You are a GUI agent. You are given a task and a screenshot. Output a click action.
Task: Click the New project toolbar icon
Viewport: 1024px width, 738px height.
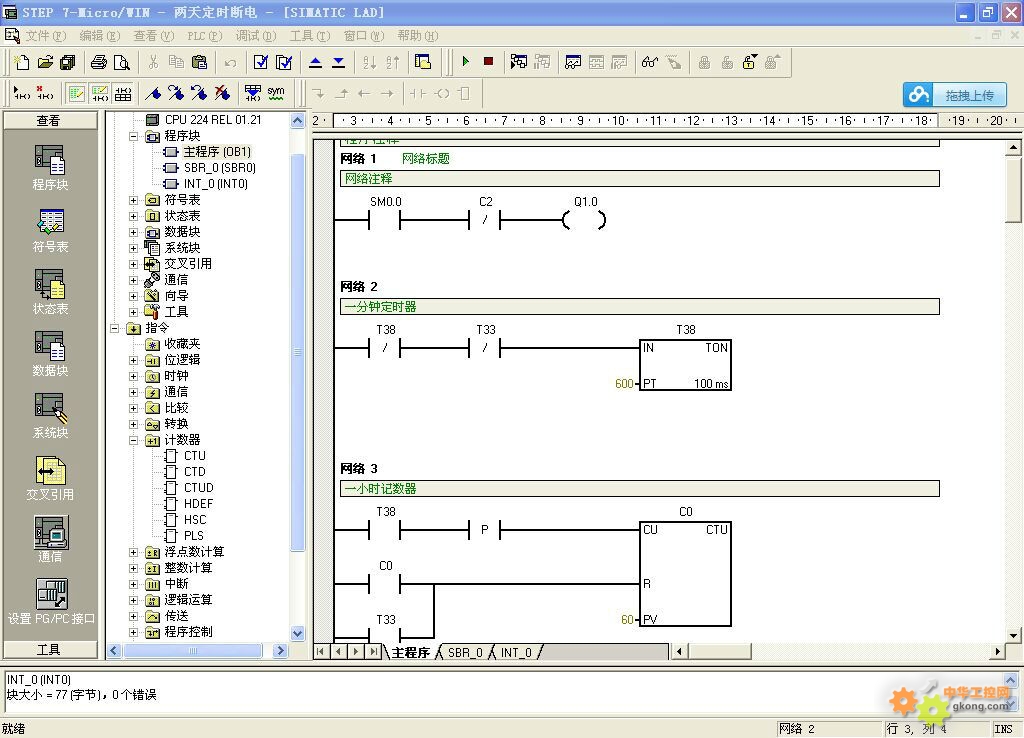point(22,62)
